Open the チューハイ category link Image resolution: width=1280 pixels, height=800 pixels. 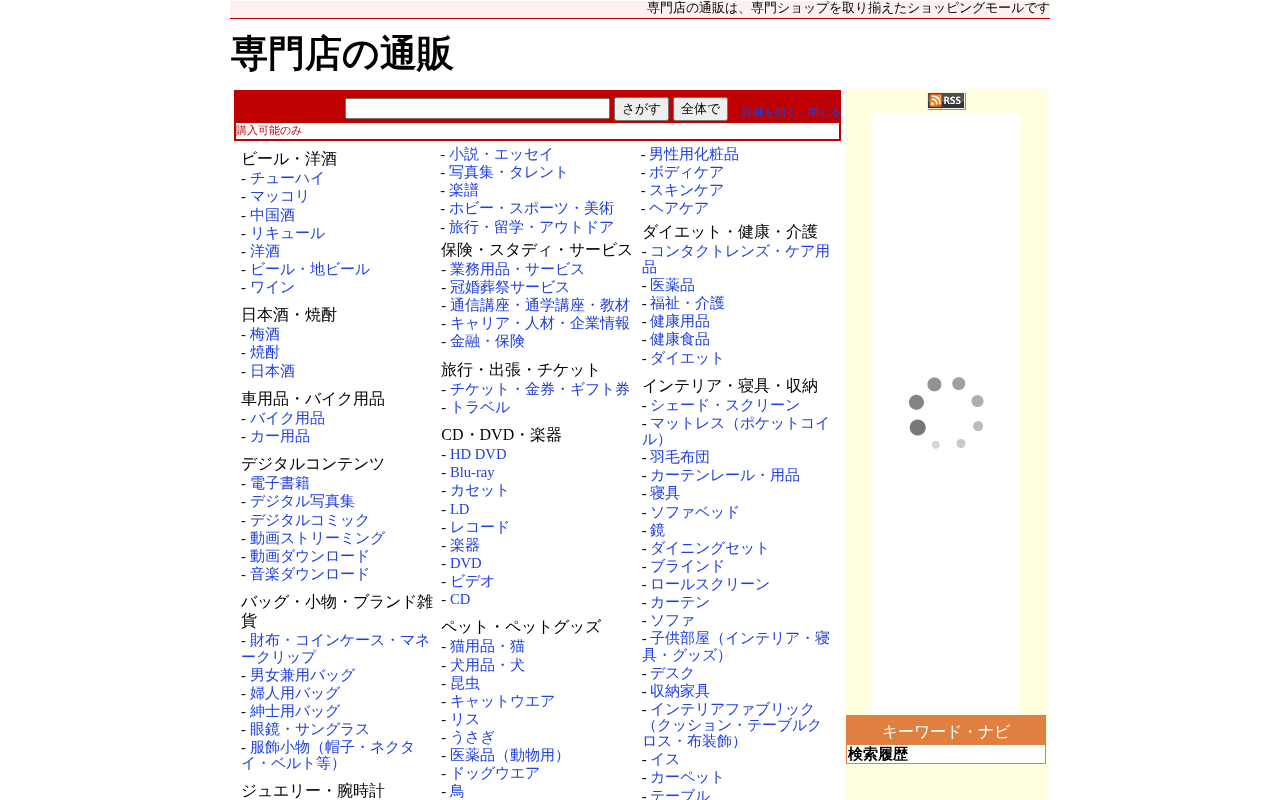coord(287,179)
